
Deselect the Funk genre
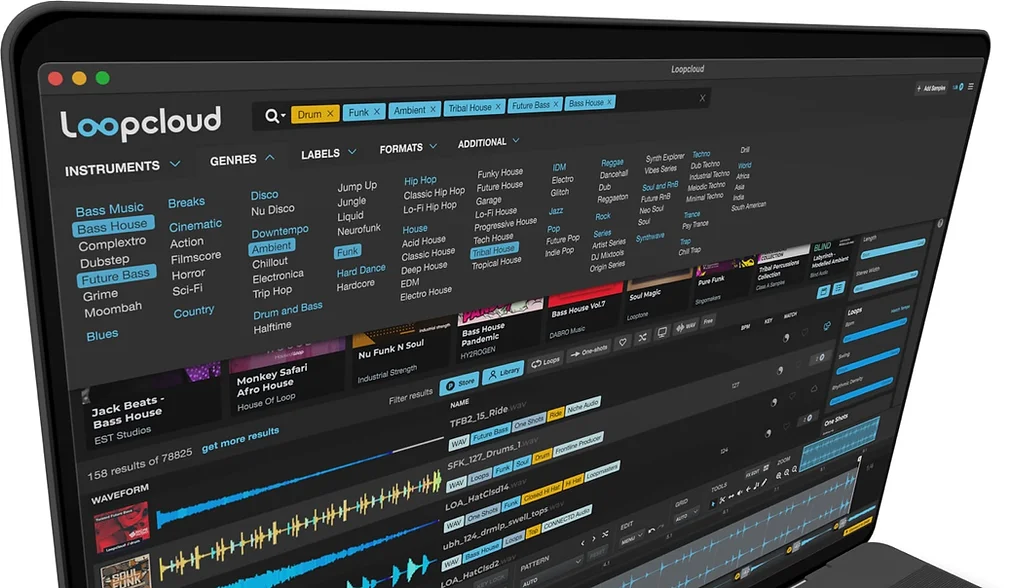pyautogui.click(x=347, y=251)
